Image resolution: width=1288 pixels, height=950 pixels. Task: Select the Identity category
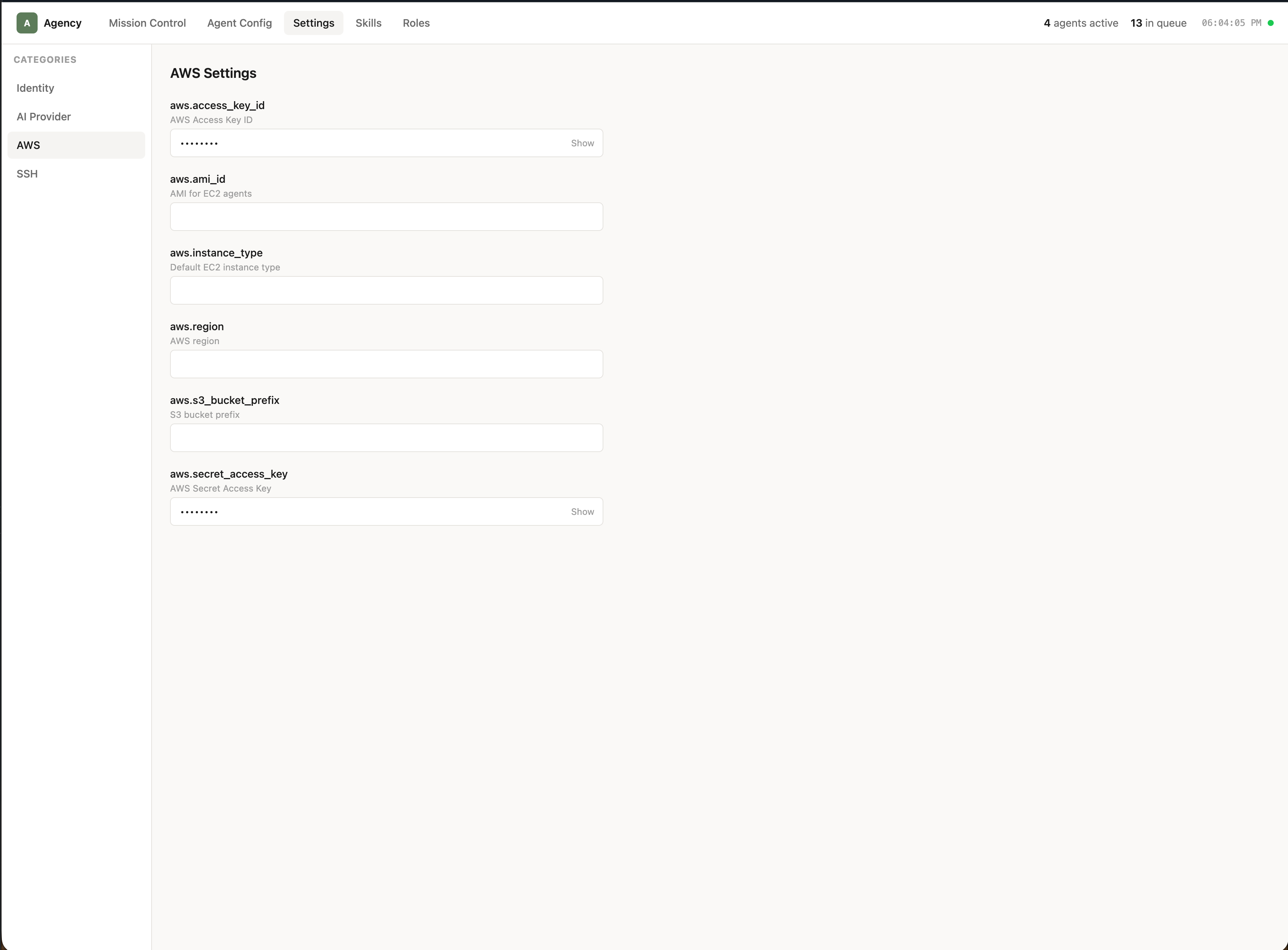pyautogui.click(x=35, y=88)
